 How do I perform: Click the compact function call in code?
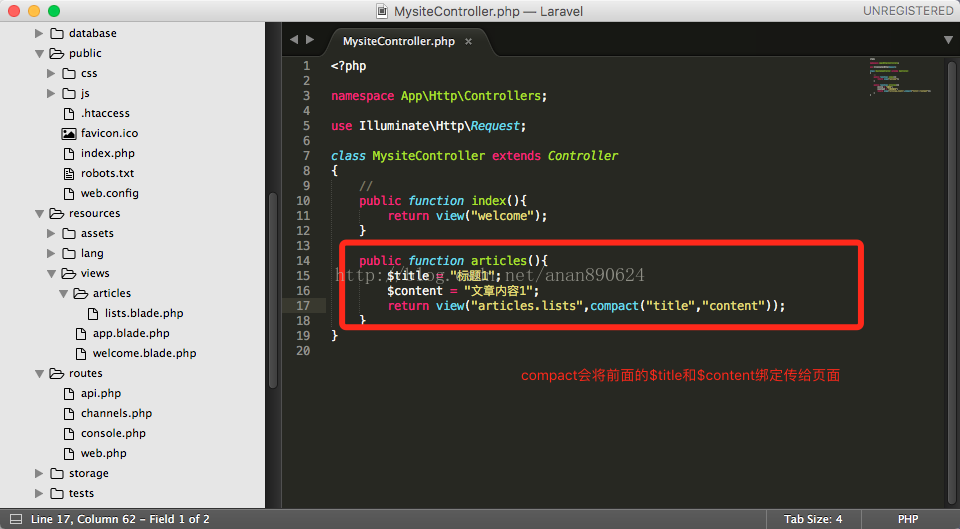click(x=614, y=306)
